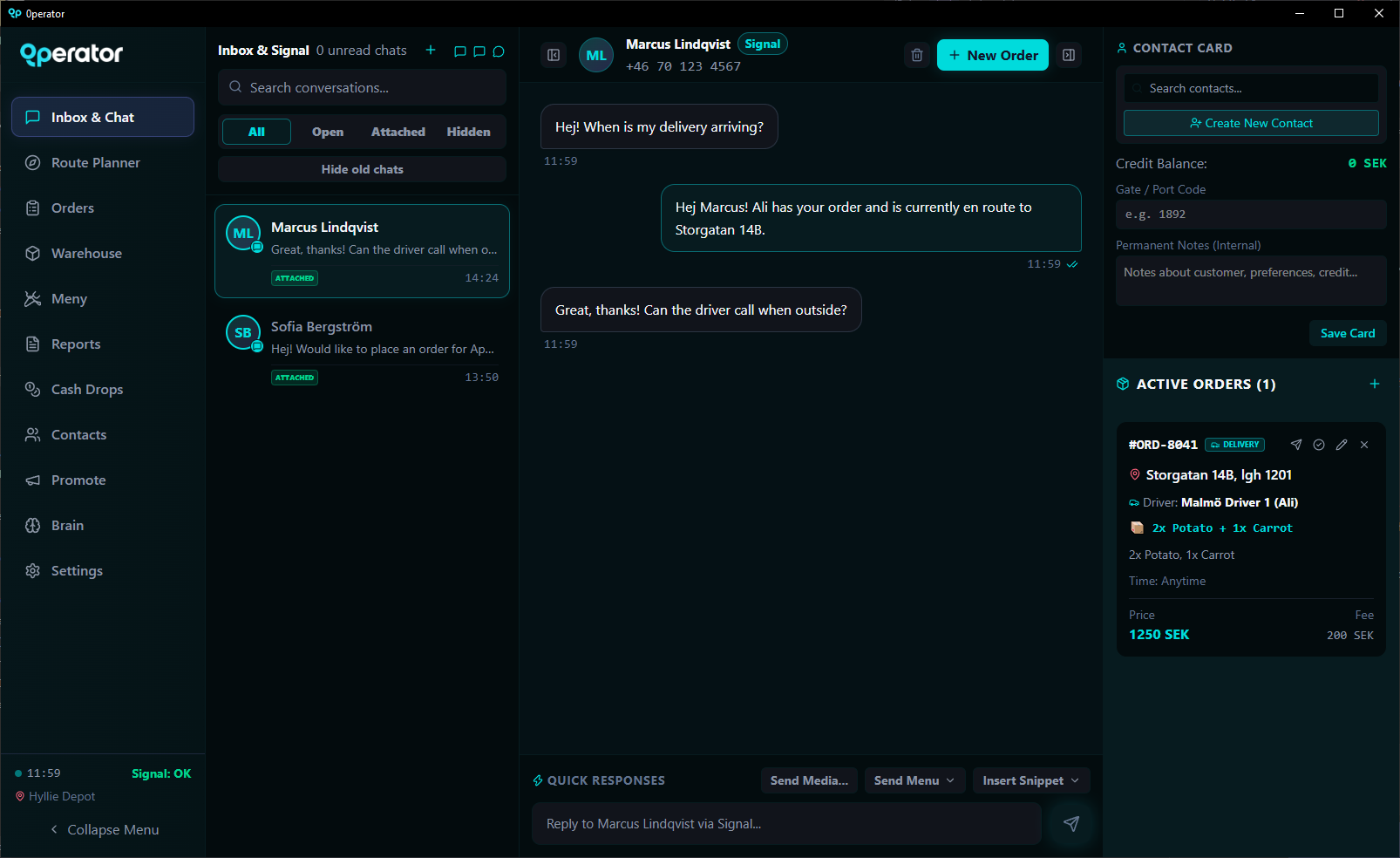Open Route Planner from the sidebar
This screenshot has width=1400, height=858.
[103, 162]
